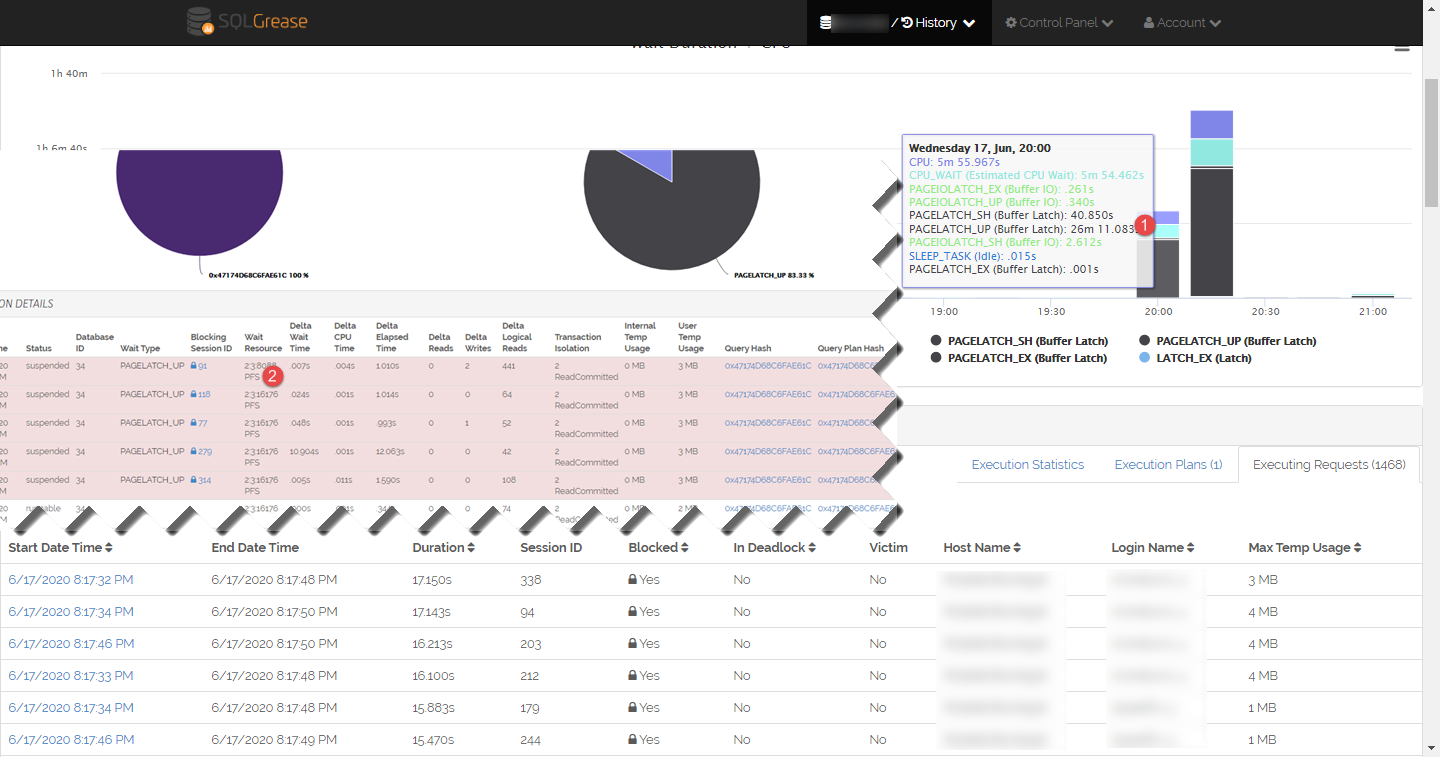
Task: Switch to the Execution Statistics tab
Action: [1028, 465]
